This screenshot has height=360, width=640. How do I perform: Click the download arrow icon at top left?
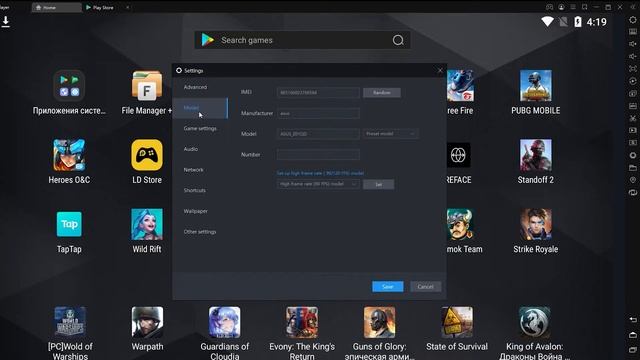6,22
